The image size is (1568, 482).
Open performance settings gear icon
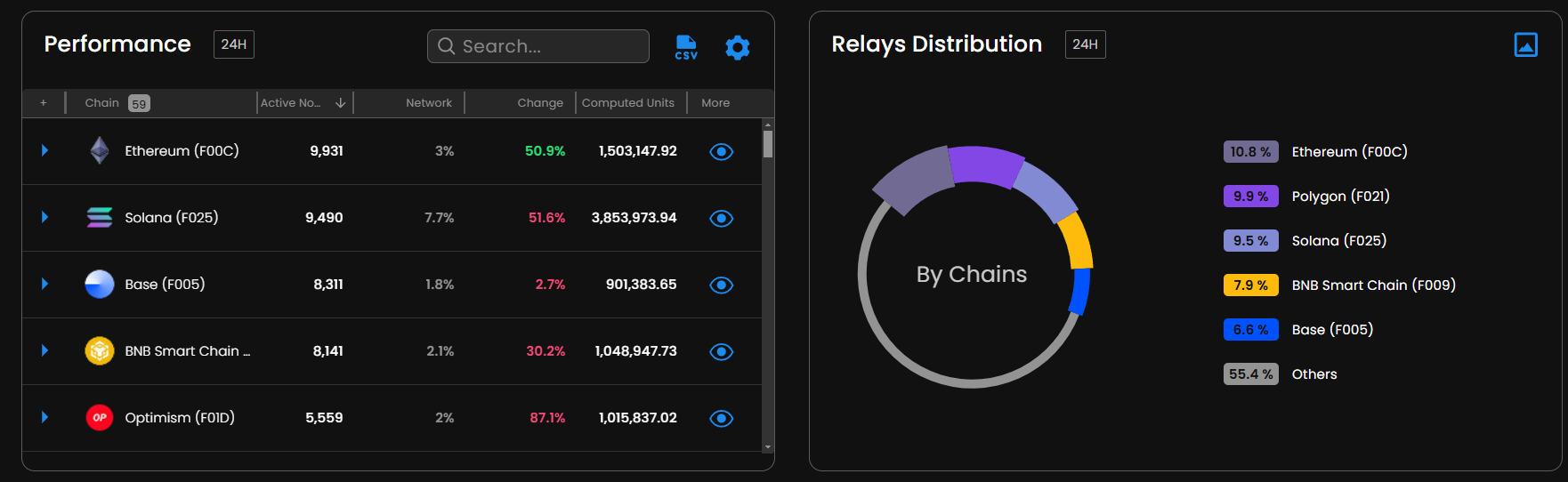point(737,47)
